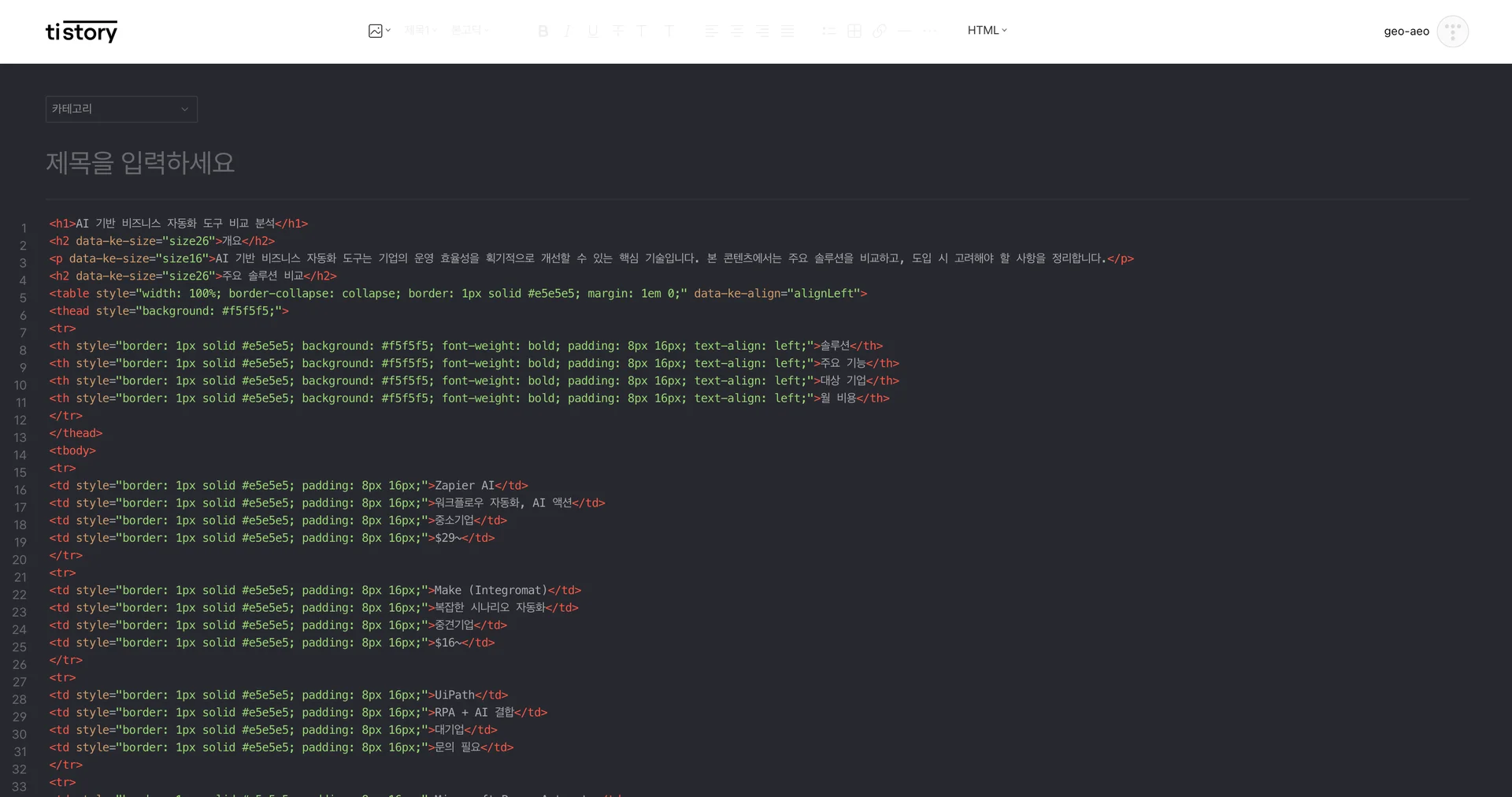Click the insert table icon
The image size is (1512, 797).
(x=854, y=31)
